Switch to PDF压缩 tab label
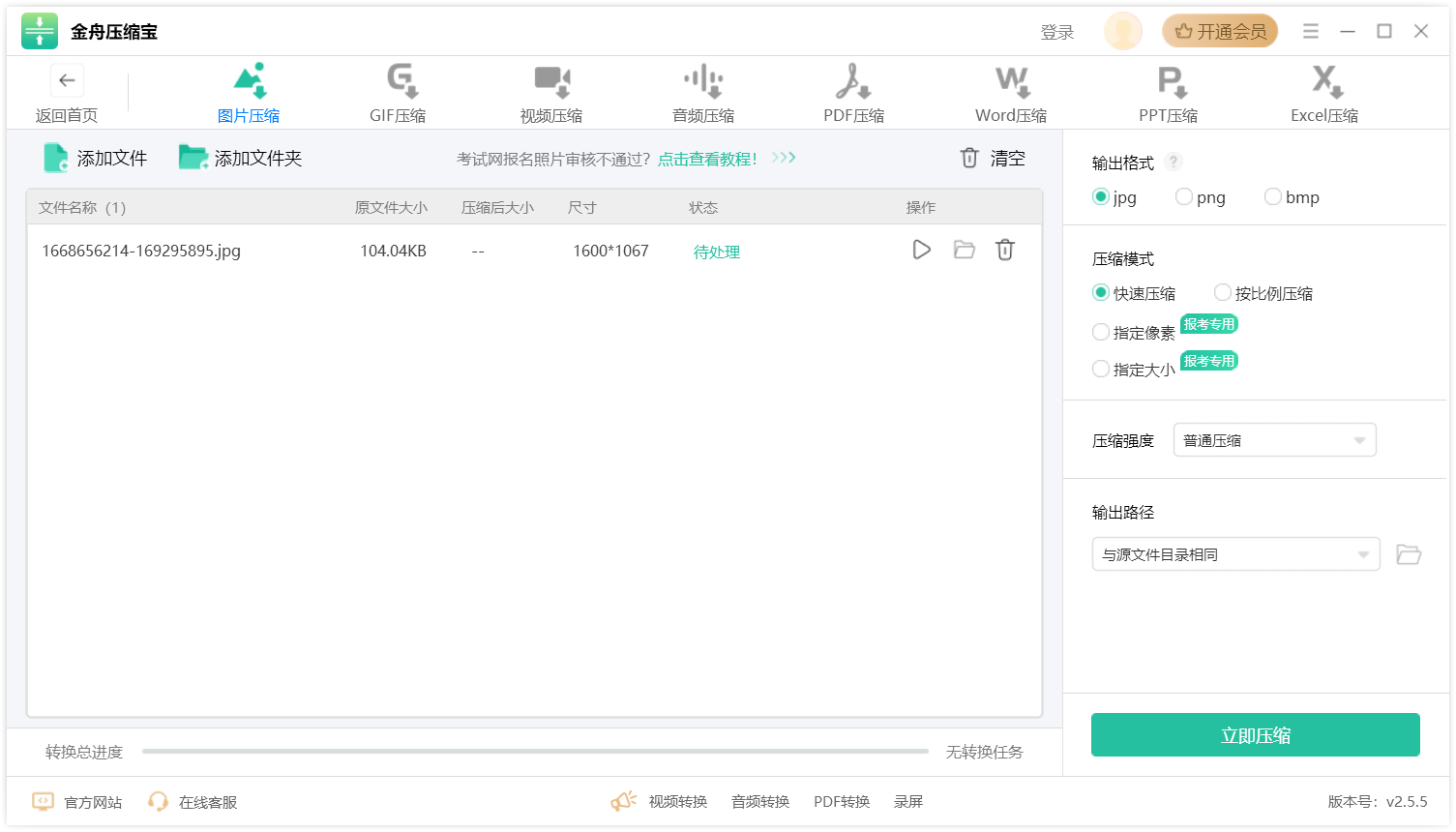Image resolution: width=1456 pixels, height=832 pixels. 854,115
